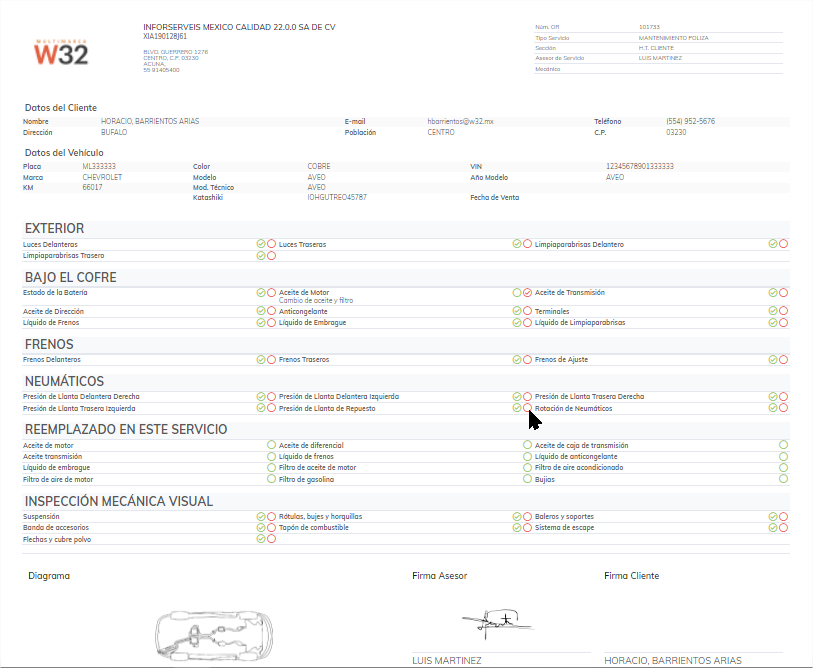Screen dimensions: 813x668
Task: Select the VIN value 12345678901333333
Action: coord(640,166)
